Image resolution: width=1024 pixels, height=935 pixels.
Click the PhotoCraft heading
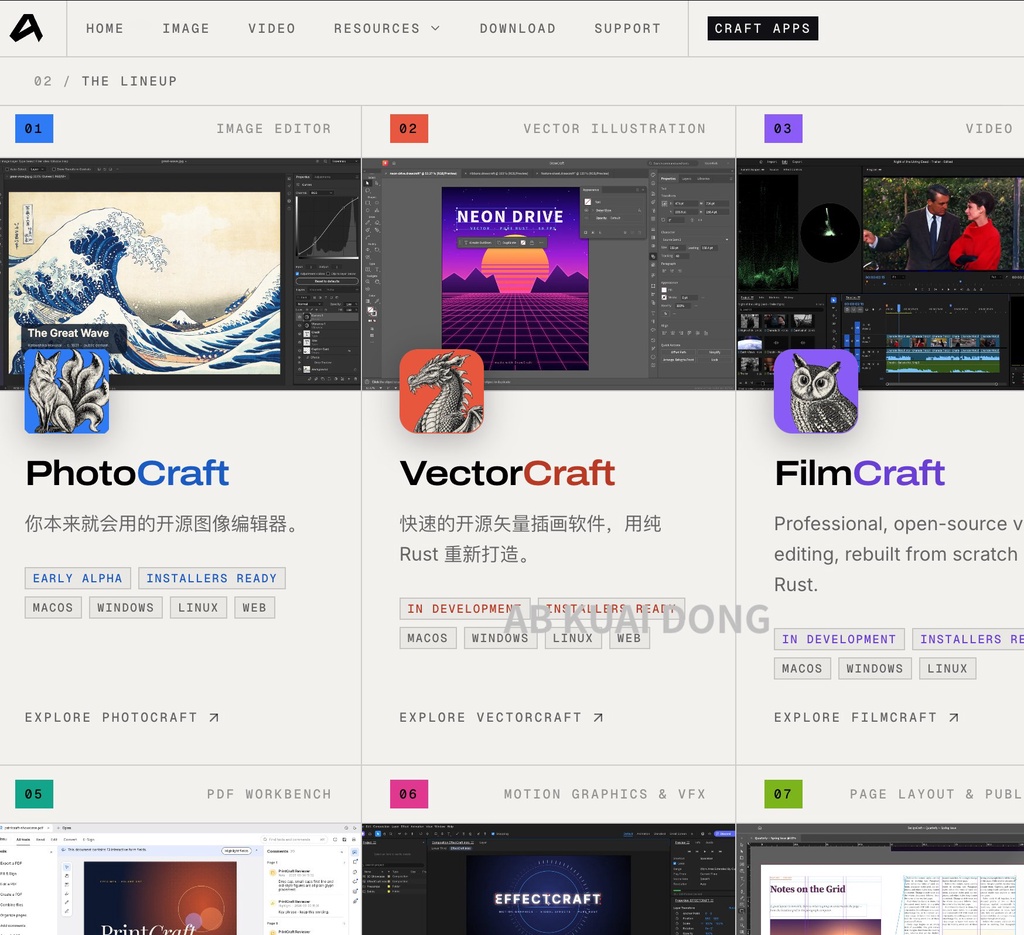pyautogui.click(x=127, y=473)
